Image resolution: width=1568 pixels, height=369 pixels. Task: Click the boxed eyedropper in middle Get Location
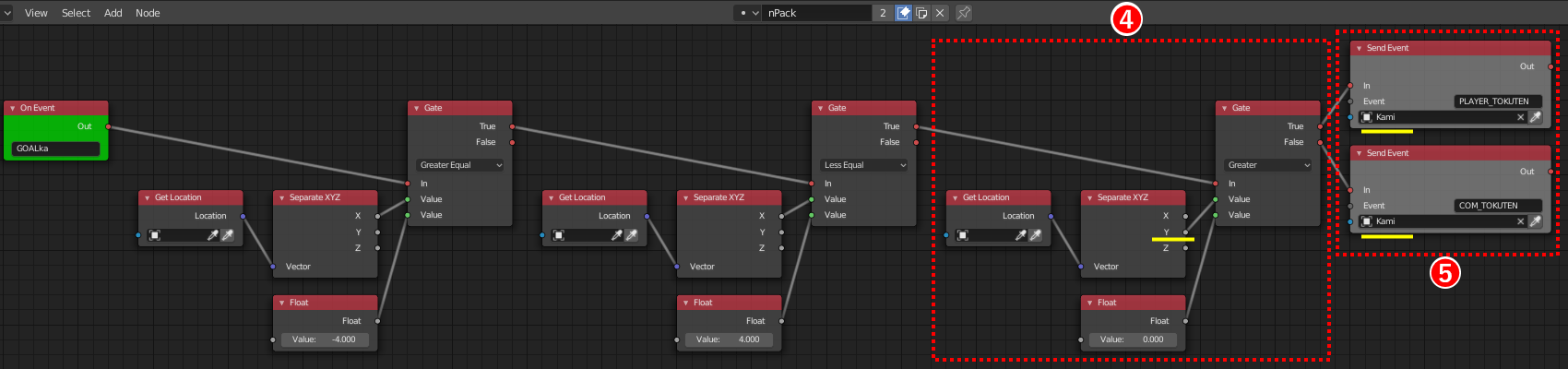point(632,235)
